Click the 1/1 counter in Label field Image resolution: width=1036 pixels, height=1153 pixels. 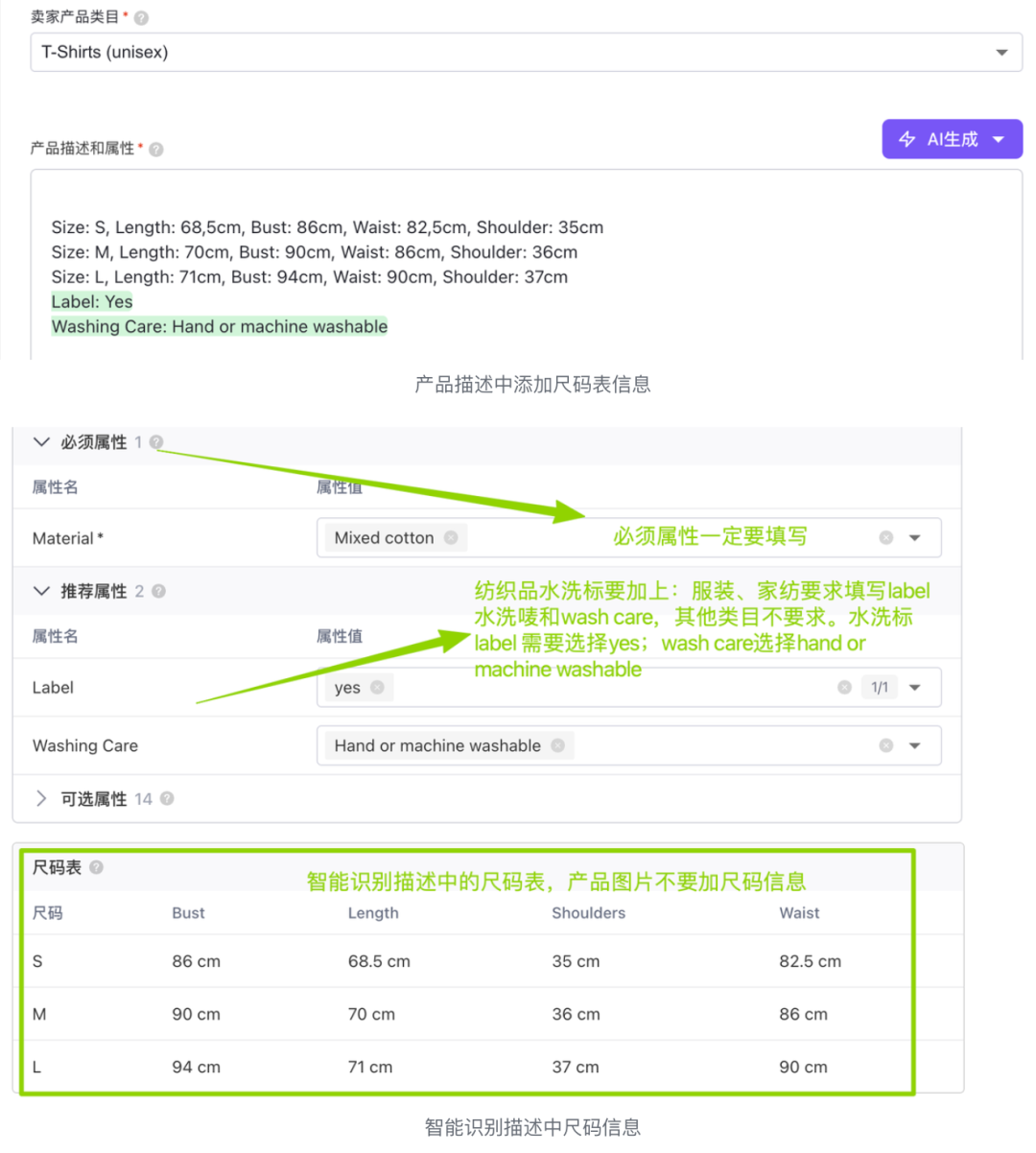pos(880,687)
